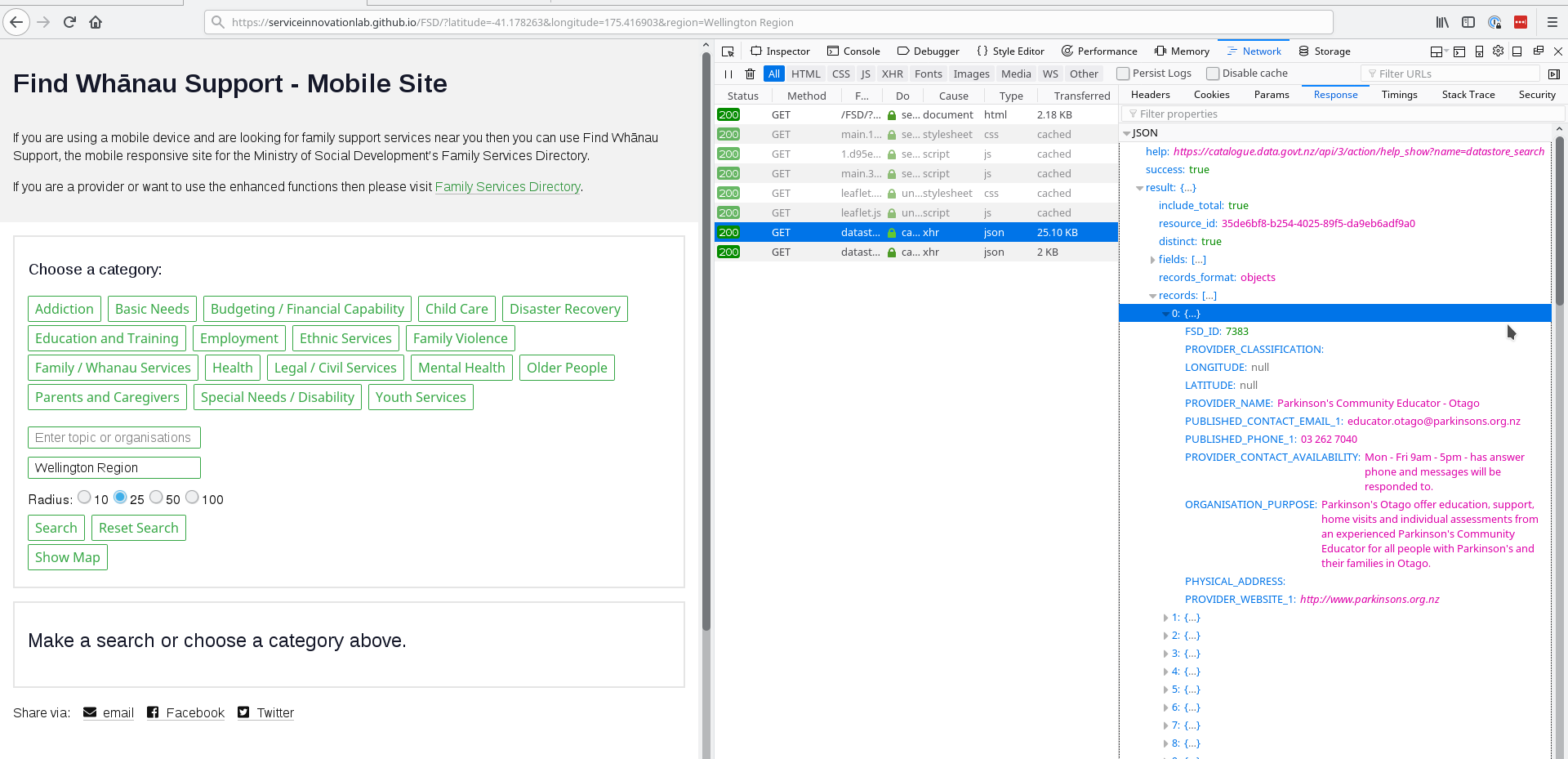Screen dimensions: 1568x759
Task: Open the Timings tab
Action: click(1399, 95)
